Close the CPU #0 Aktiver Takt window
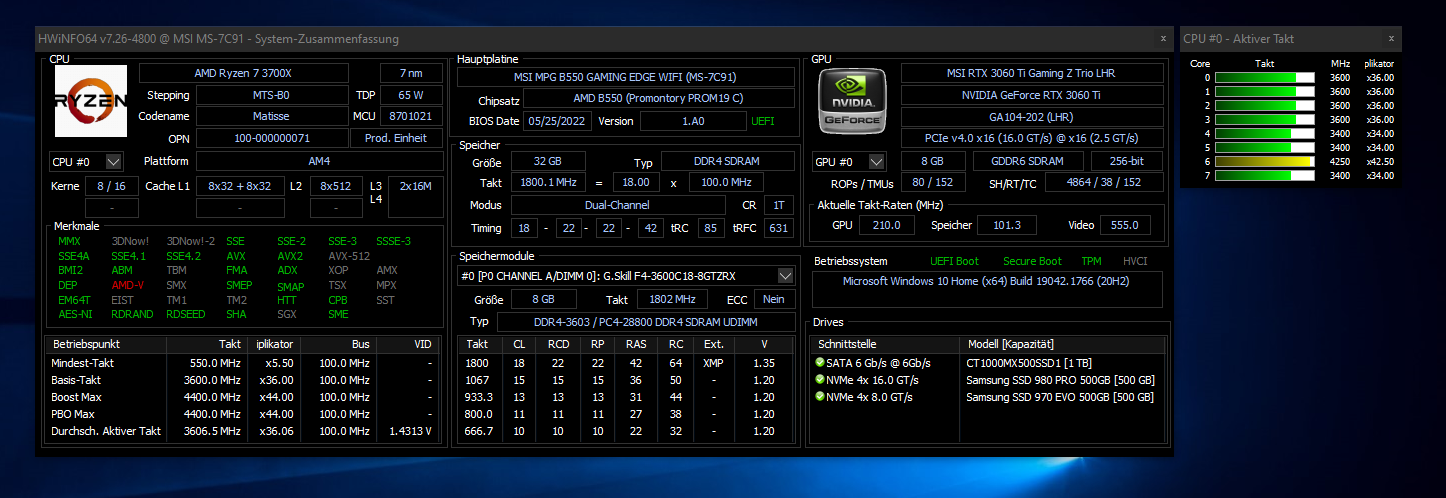The image size is (1446, 498). (1391, 38)
